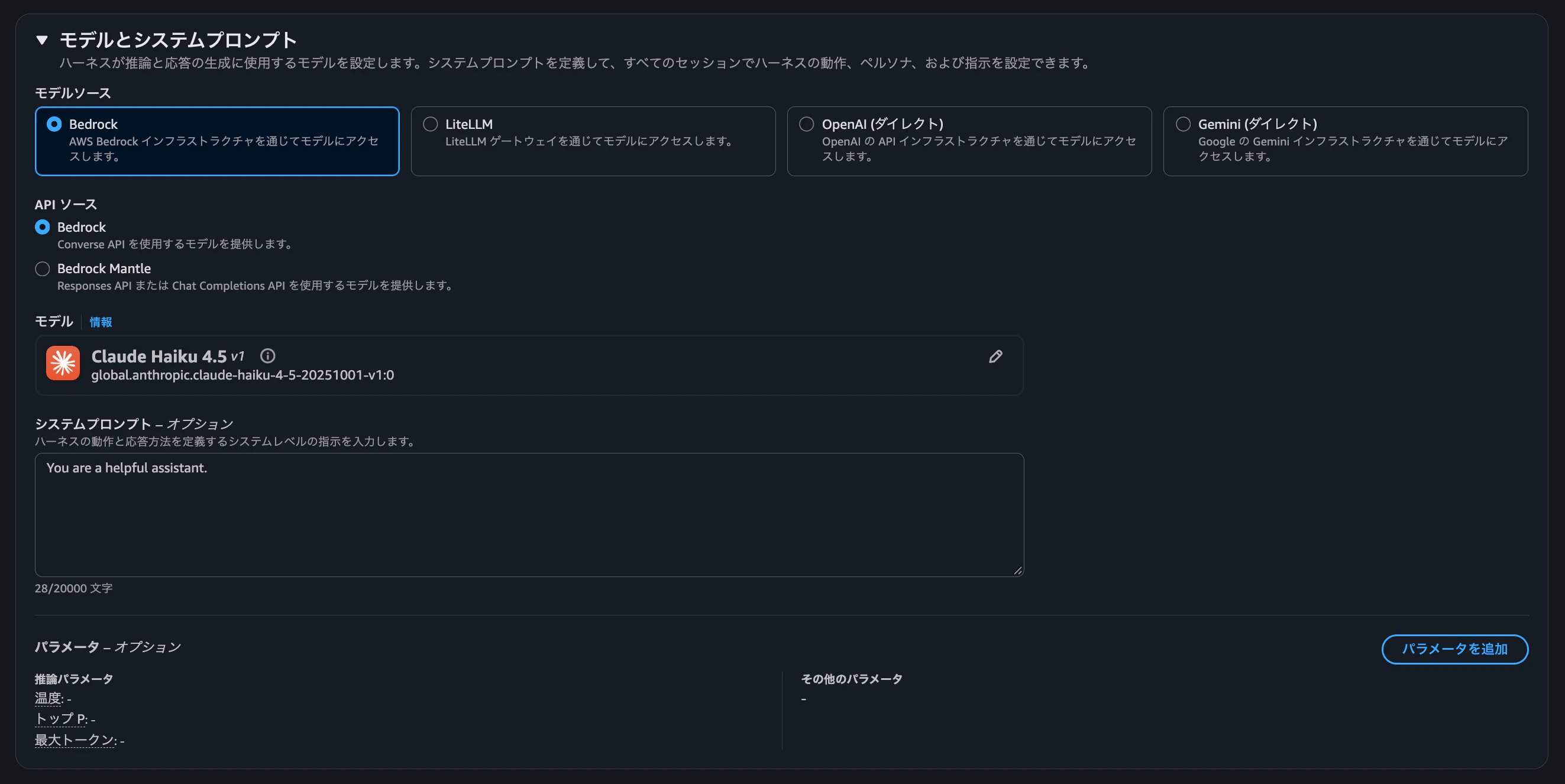The height and width of the screenshot is (784, 1565).
Task: Click the パラメータを追加 button
Action: 1454,649
